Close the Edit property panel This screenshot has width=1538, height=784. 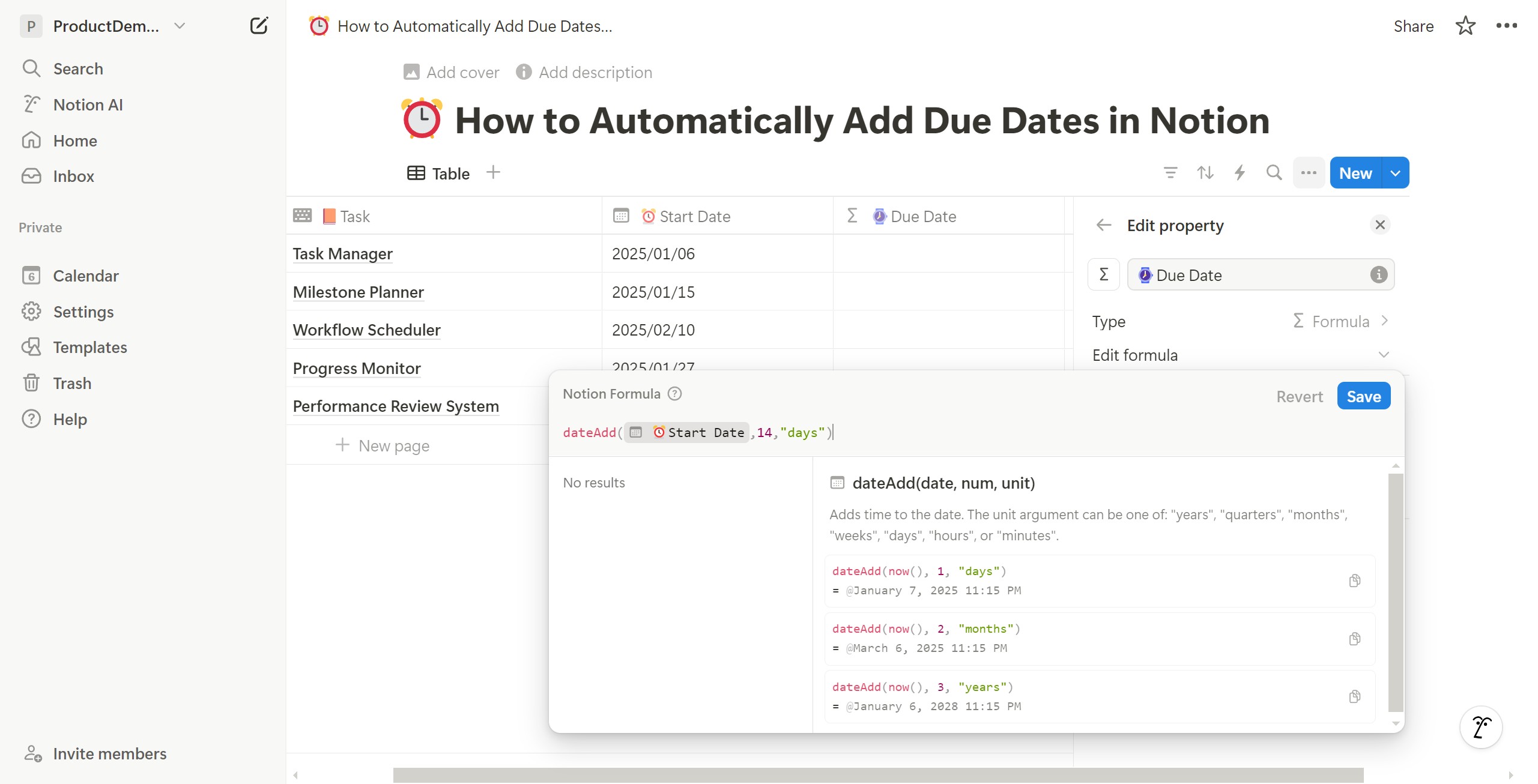click(x=1379, y=225)
